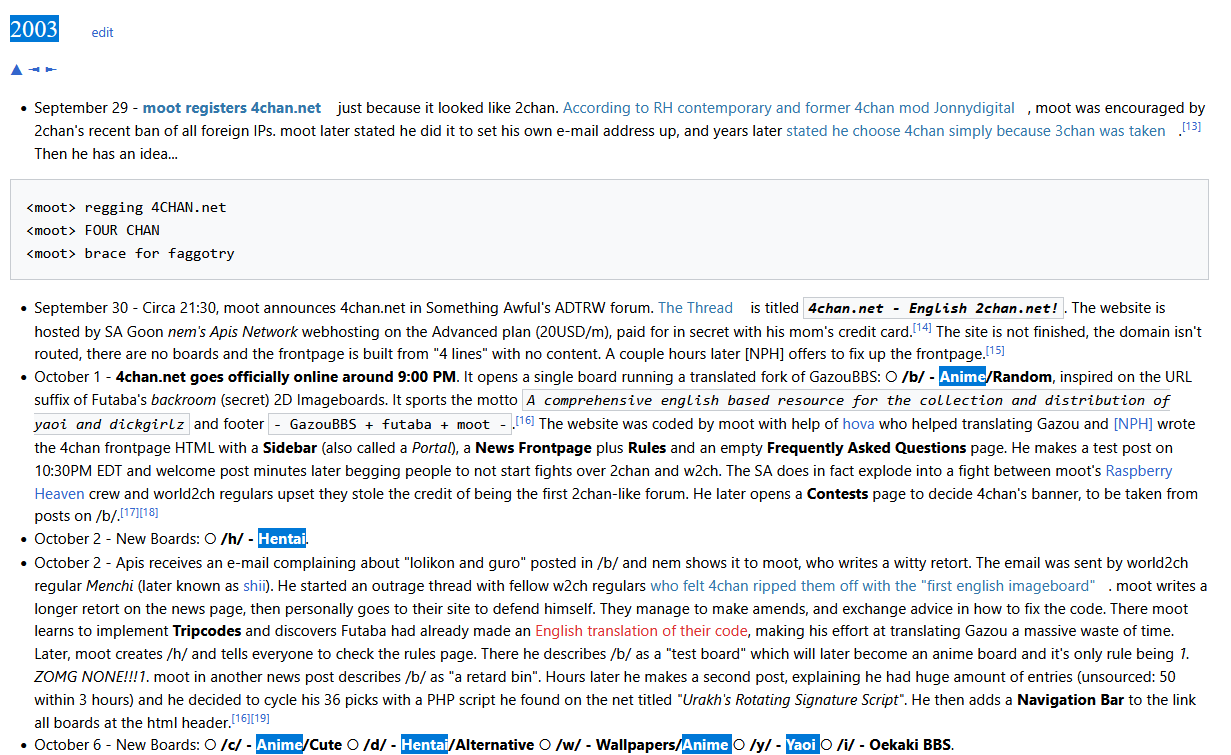
Task: Click highlighted 'Yaoi' in /y/ entry
Action: click(x=802, y=745)
